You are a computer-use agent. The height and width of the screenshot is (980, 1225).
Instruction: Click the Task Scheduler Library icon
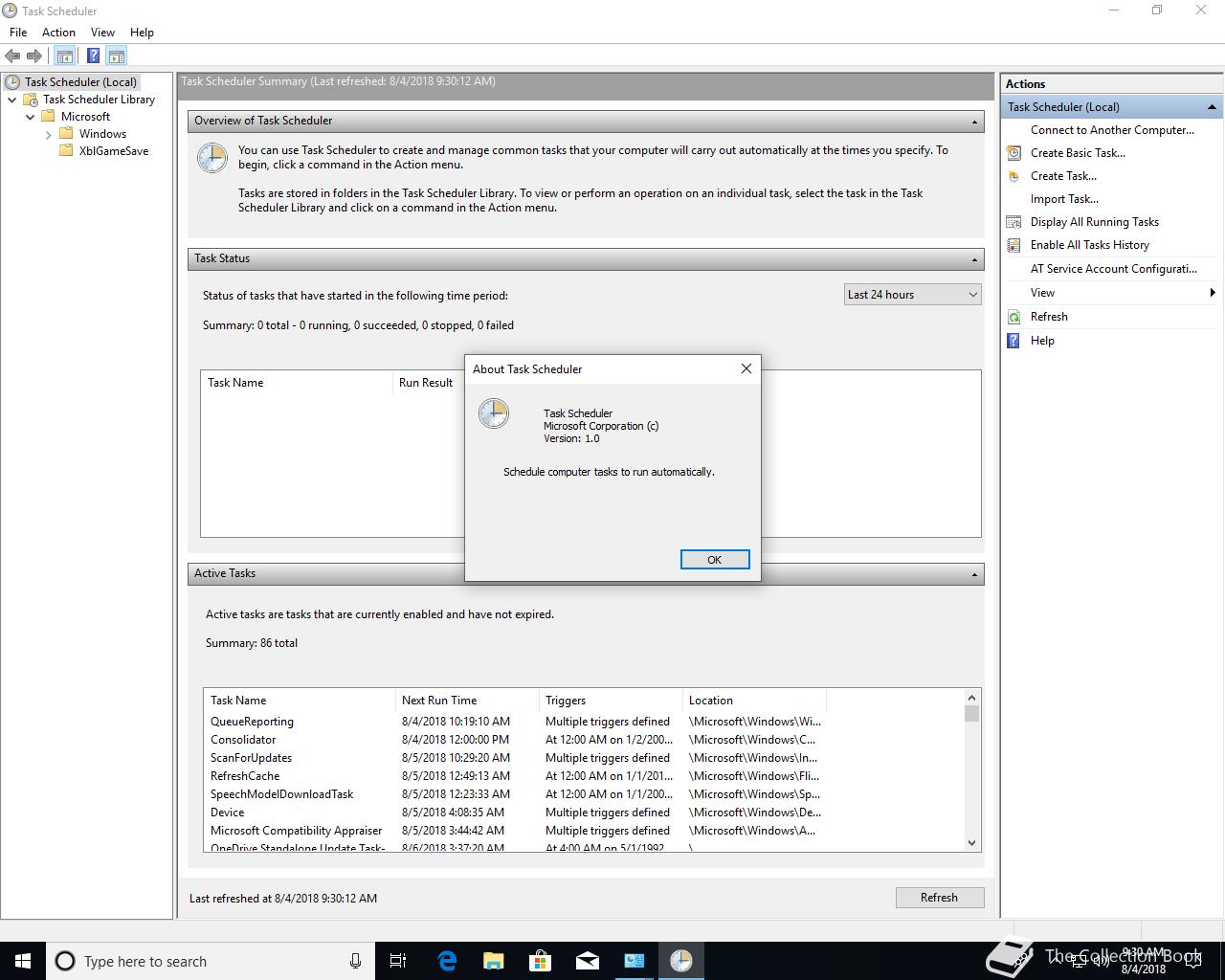(31, 100)
